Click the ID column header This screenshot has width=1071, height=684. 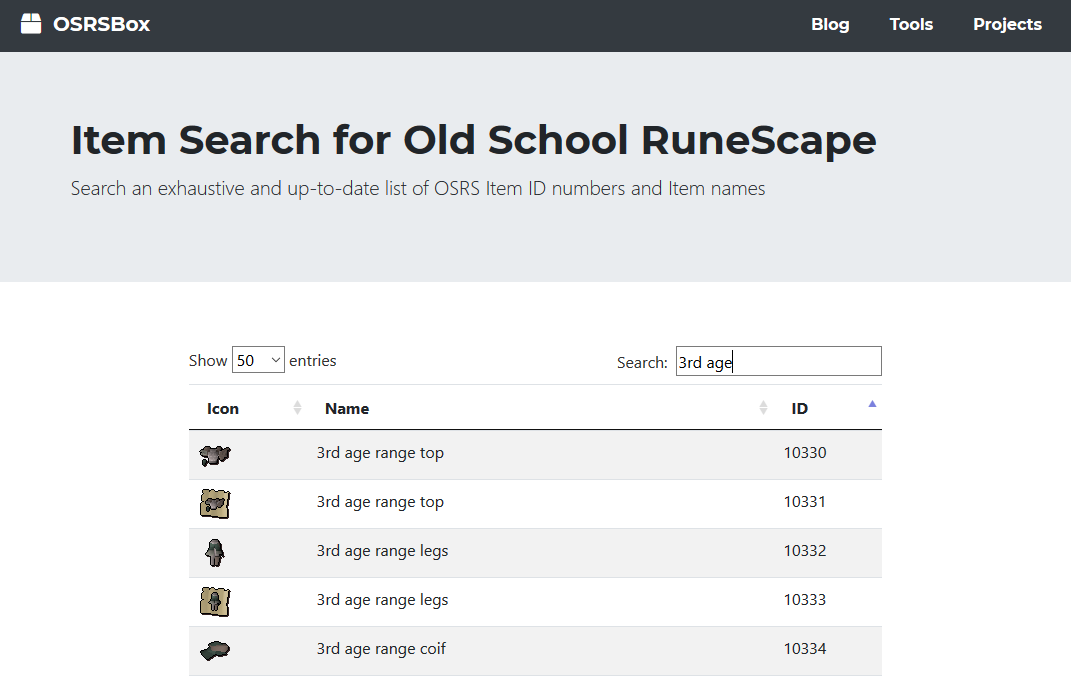tap(800, 409)
